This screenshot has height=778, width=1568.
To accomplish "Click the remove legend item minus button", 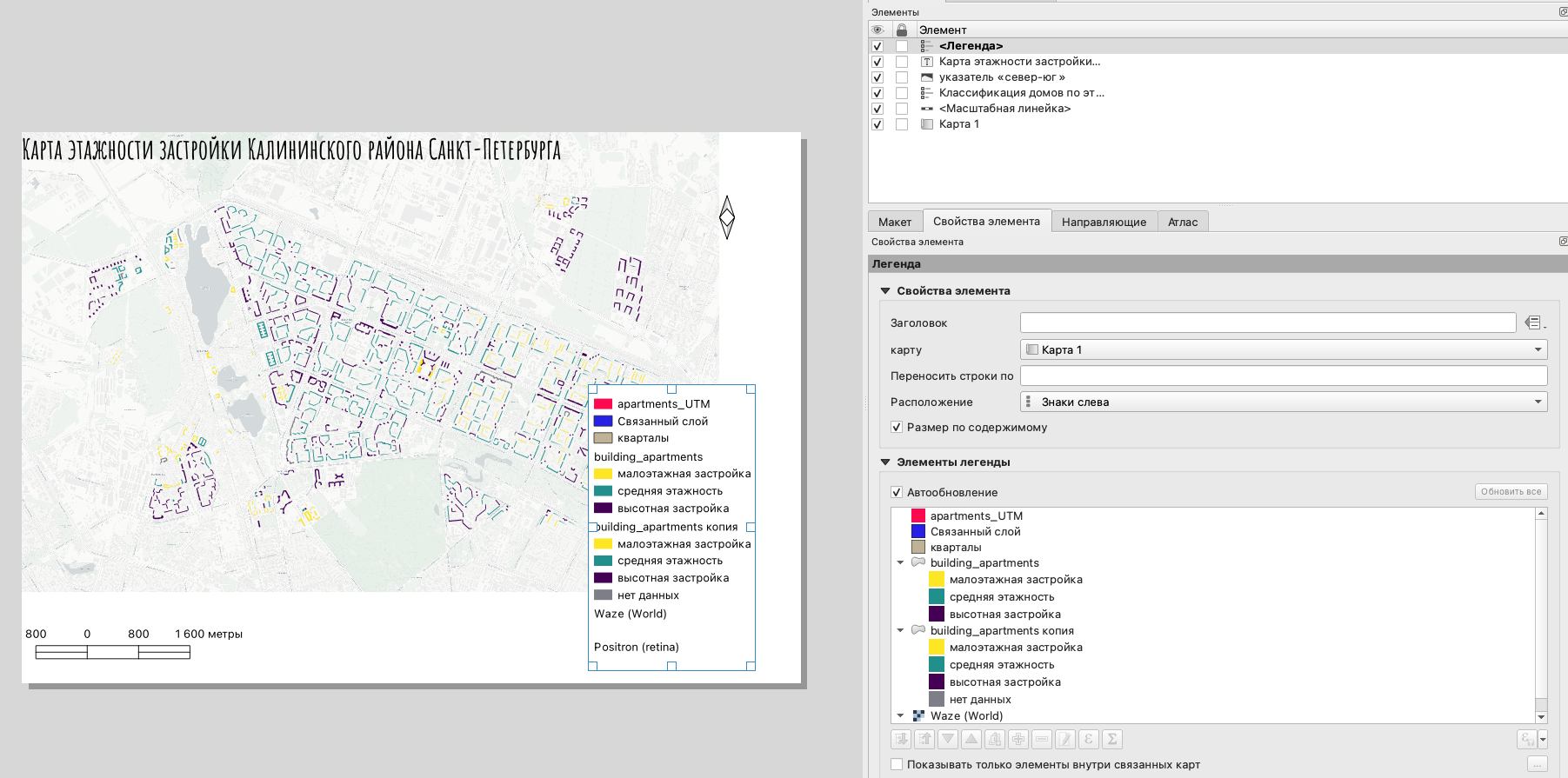I will 1042,739.
